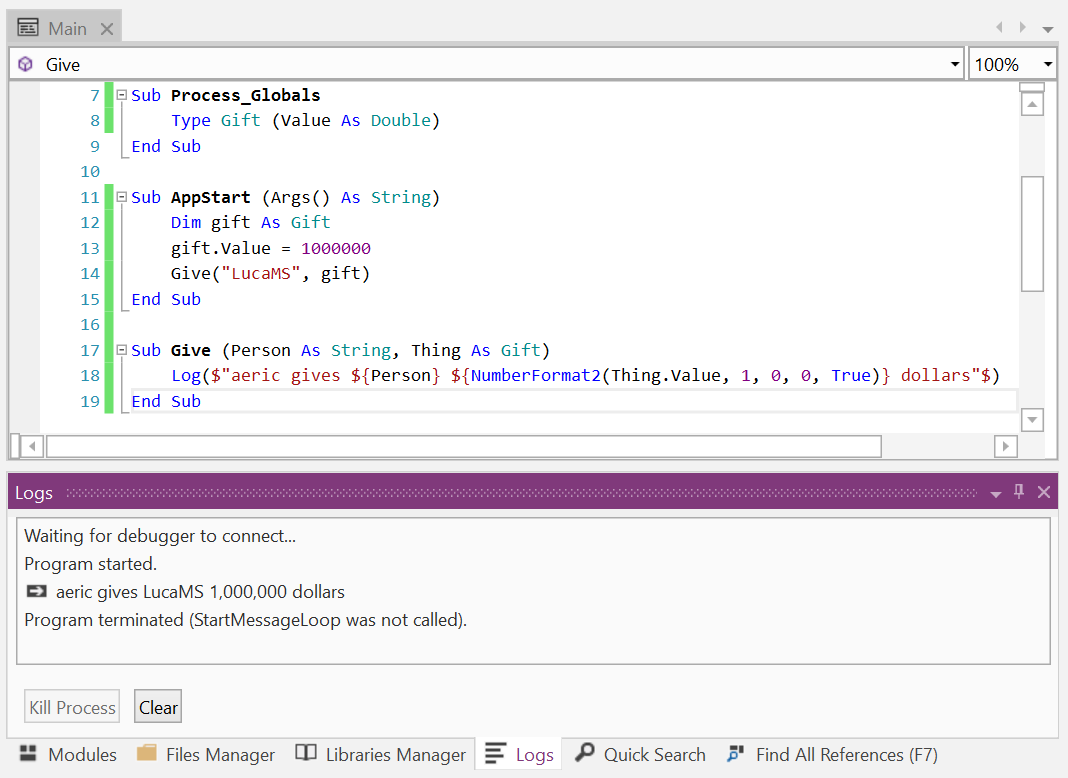Image resolution: width=1068 pixels, height=778 pixels.
Task: Click the purple hexagon icon beside Give navigator
Action: pos(24,63)
